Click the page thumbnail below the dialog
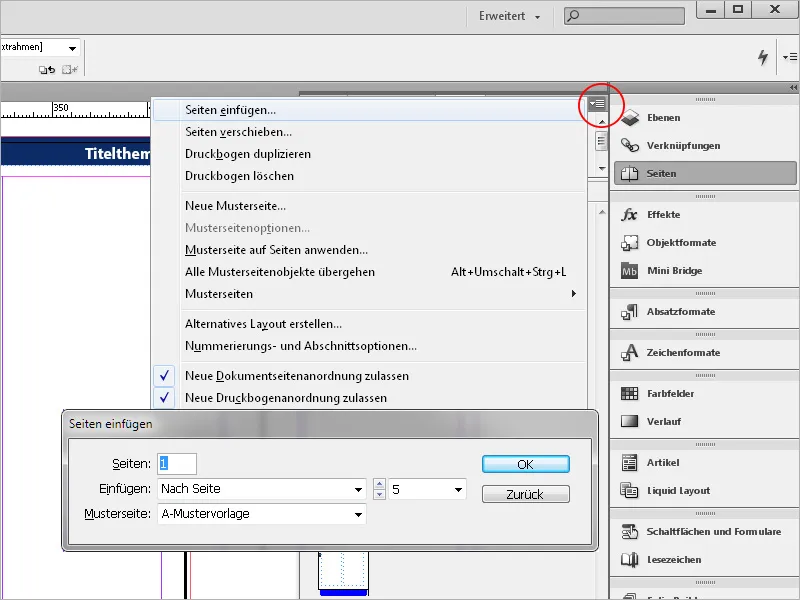 tap(343, 570)
